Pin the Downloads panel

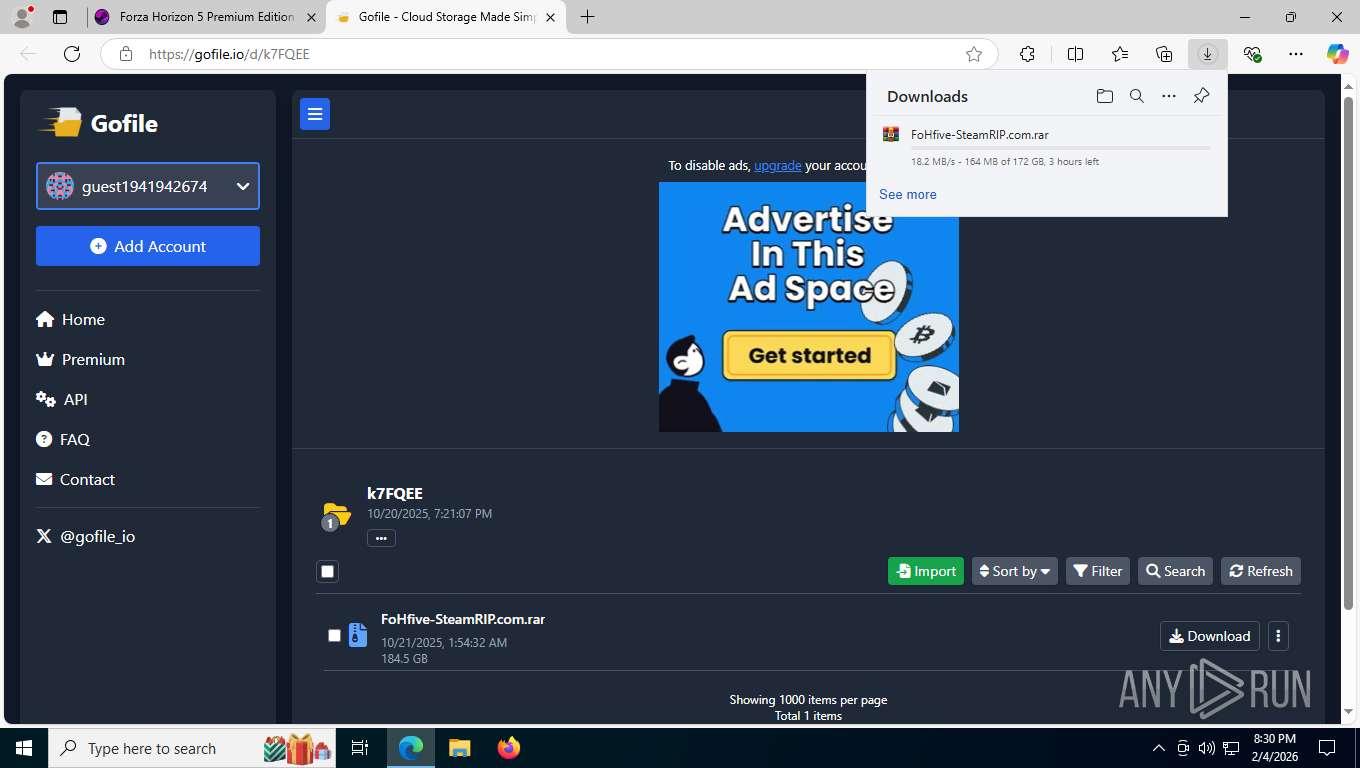coord(1201,96)
